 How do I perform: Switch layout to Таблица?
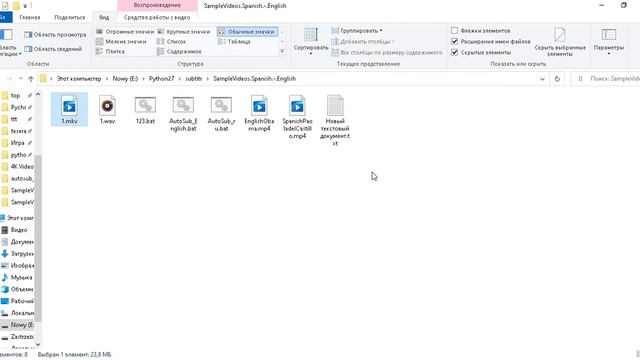234,42
